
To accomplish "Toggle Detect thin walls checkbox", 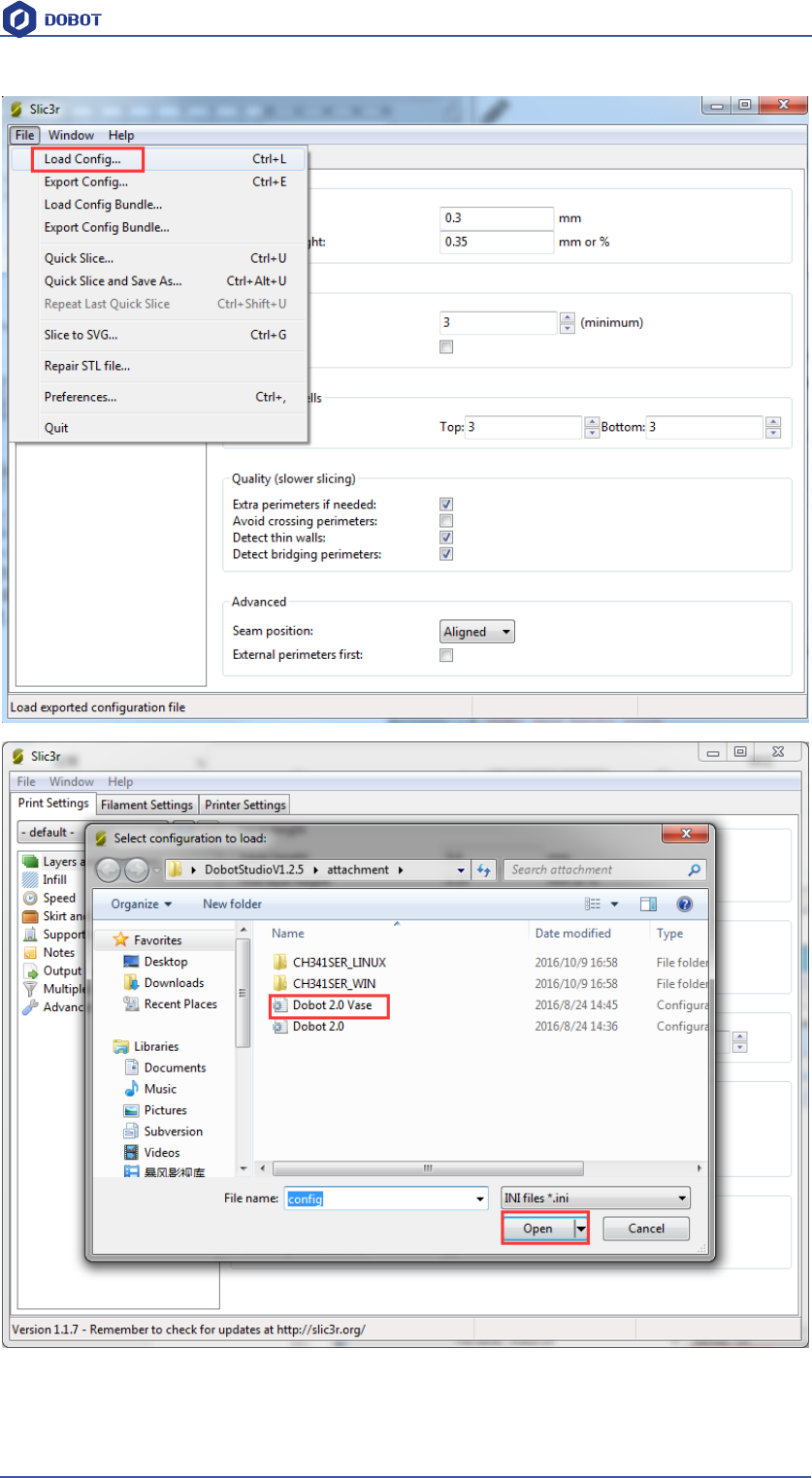I will [x=446, y=538].
